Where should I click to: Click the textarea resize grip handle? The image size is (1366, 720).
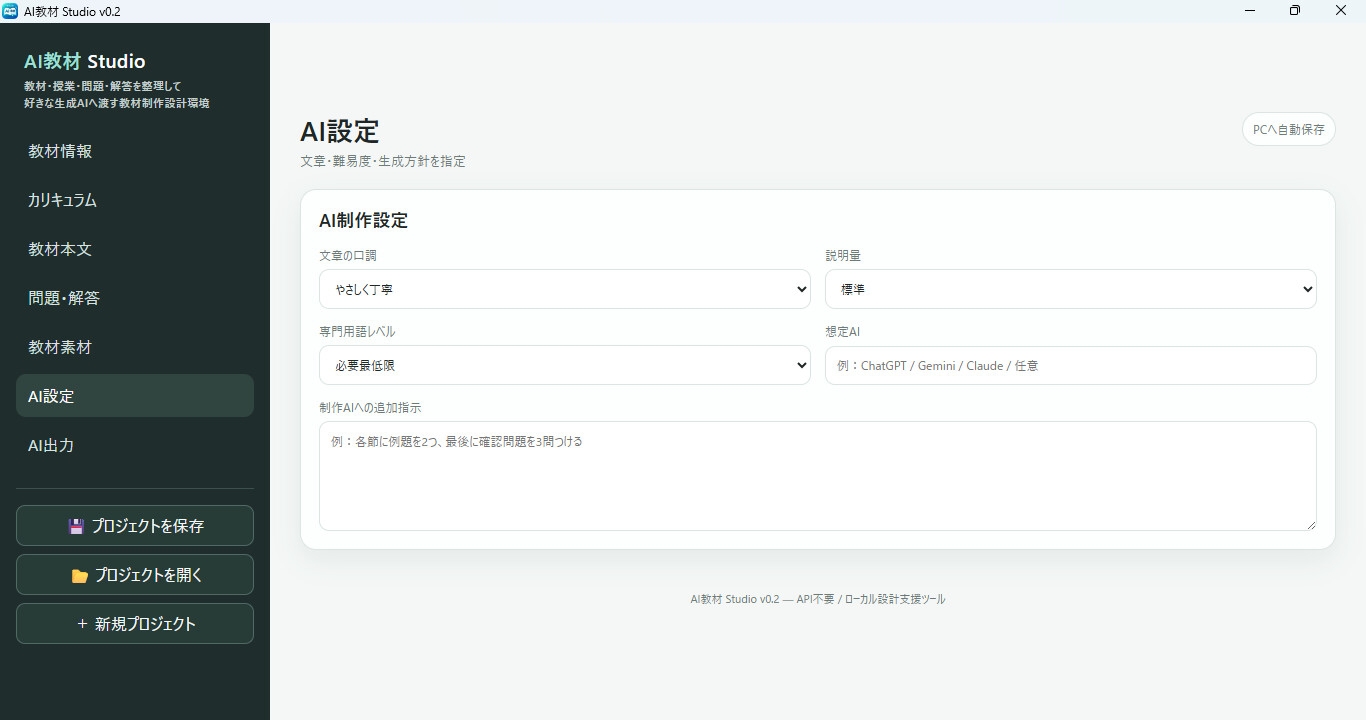[x=1310, y=524]
